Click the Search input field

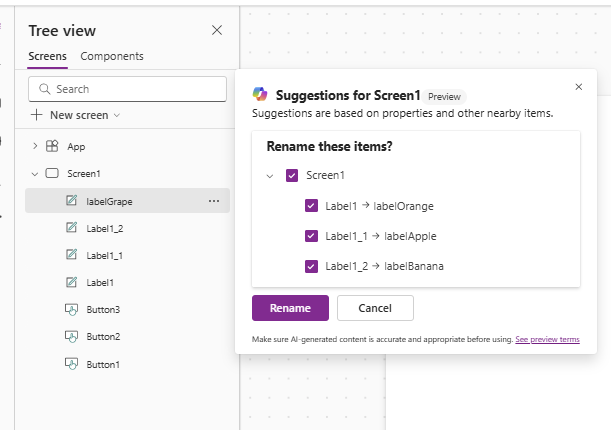coord(127,89)
